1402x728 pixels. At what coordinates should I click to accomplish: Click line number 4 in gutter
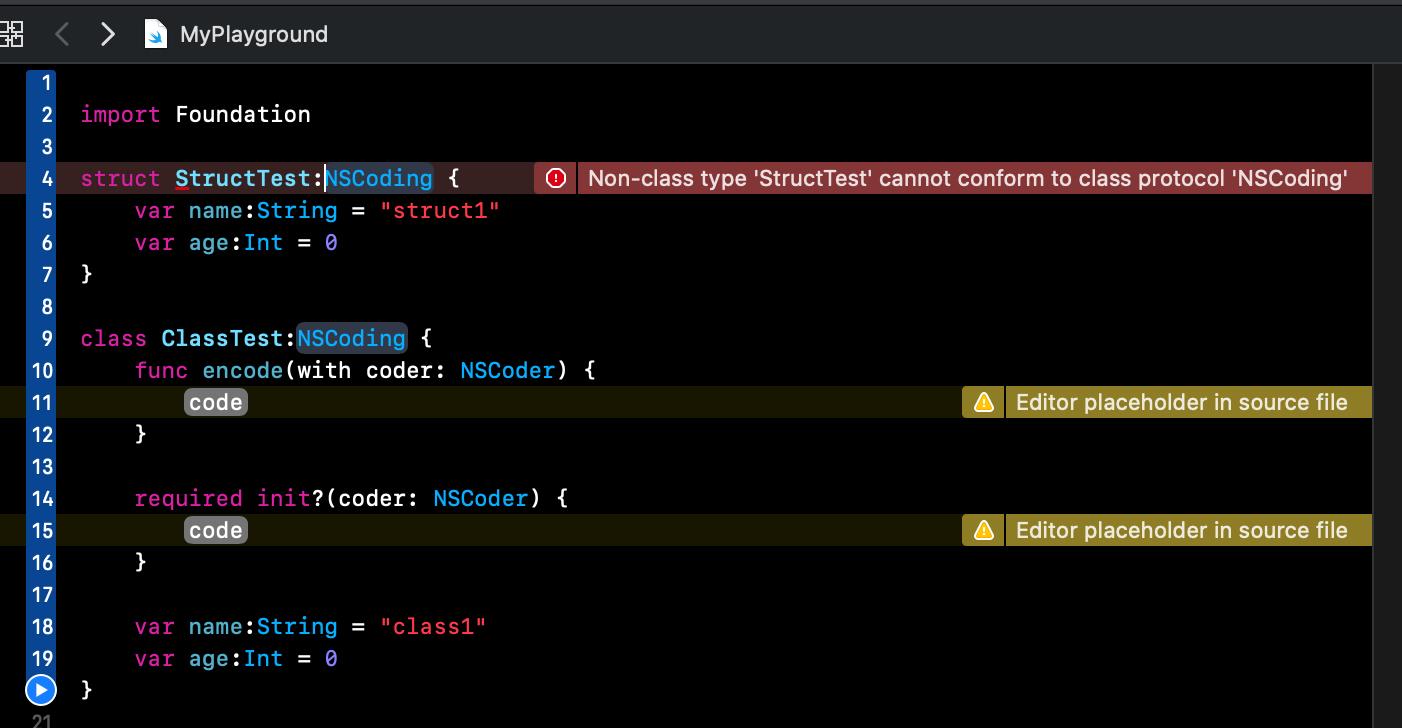(47, 178)
